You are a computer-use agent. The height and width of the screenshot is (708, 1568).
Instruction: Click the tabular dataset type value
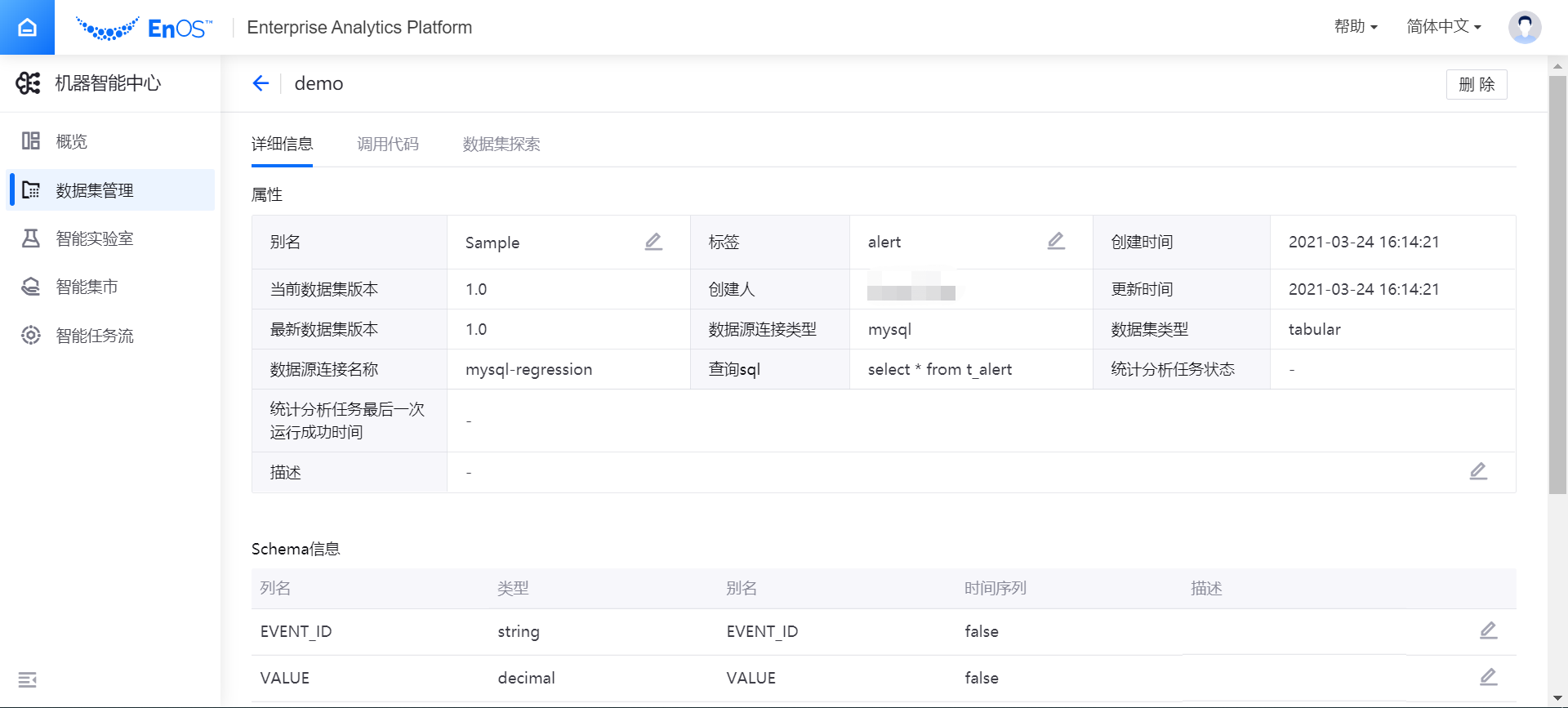point(1314,329)
